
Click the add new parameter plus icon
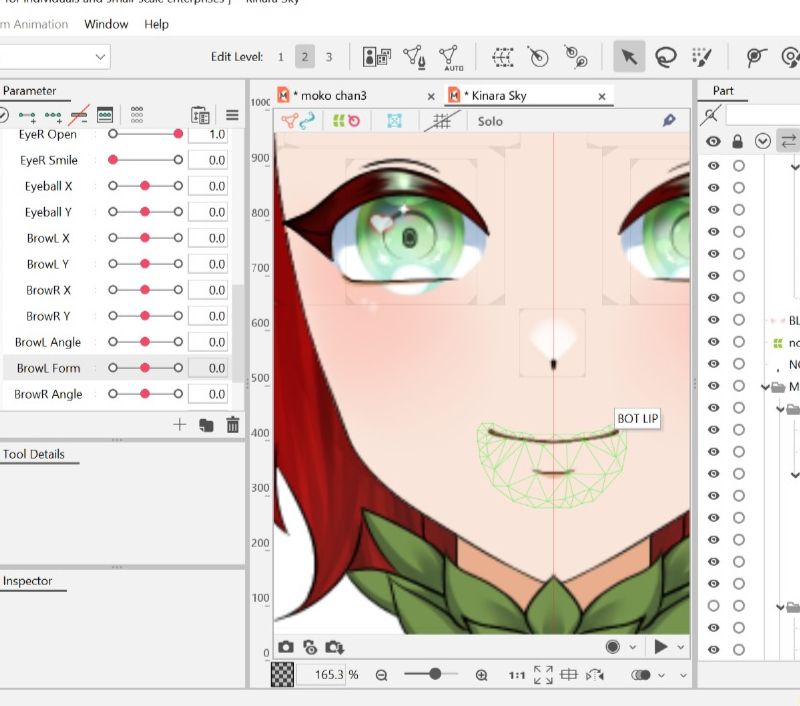[180, 425]
